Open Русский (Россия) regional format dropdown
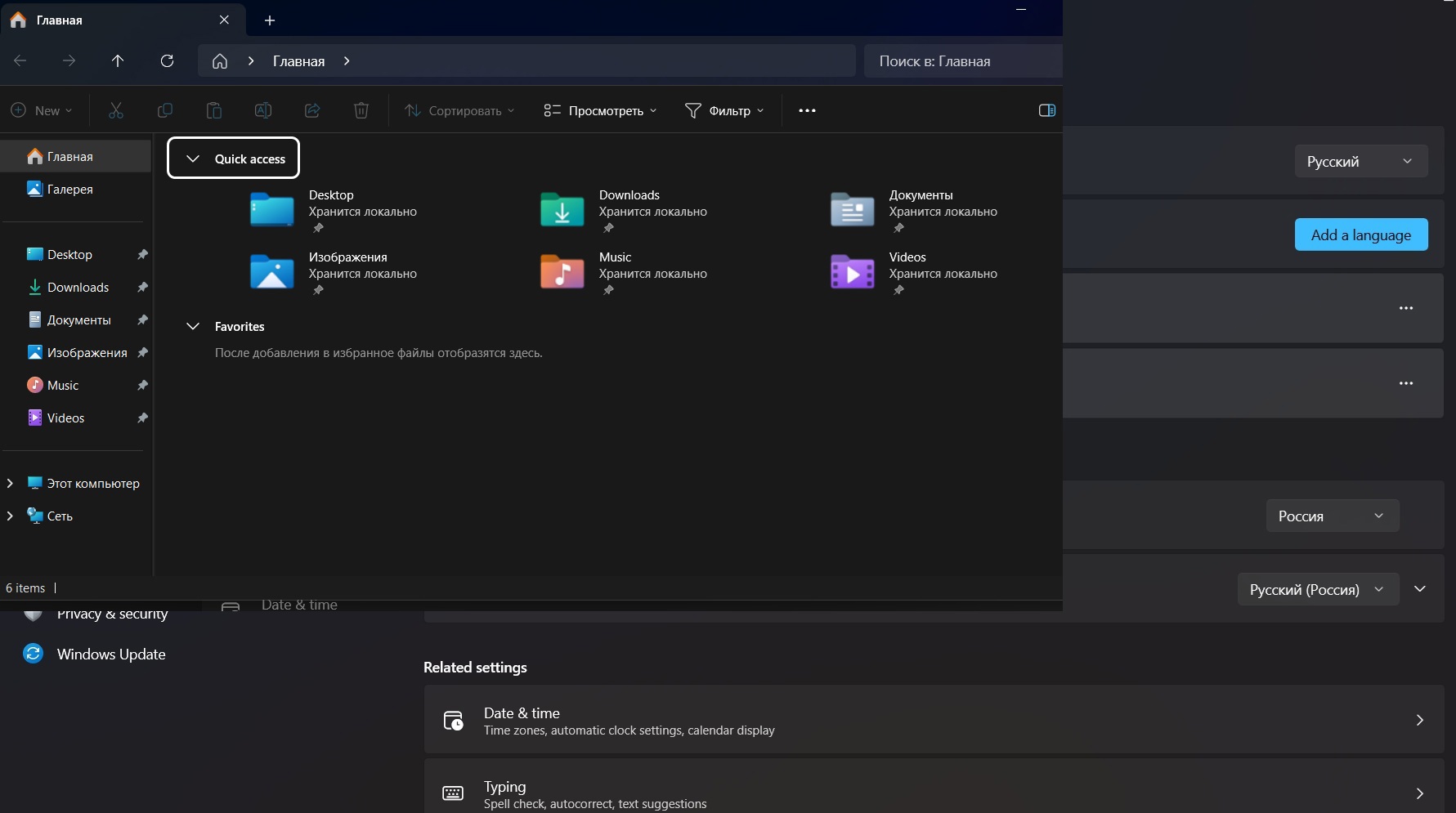 tap(1319, 589)
